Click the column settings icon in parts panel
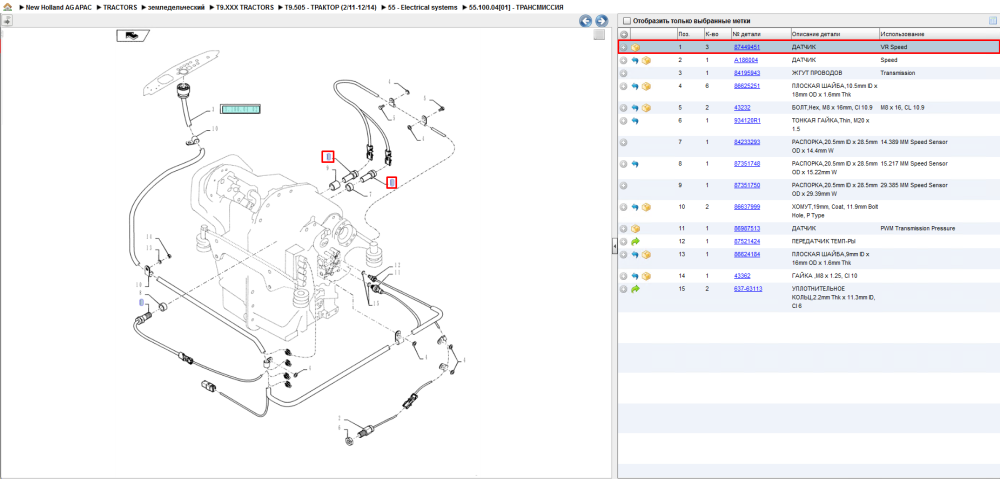Viewport: 1000px width, 479px height. pos(992,20)
